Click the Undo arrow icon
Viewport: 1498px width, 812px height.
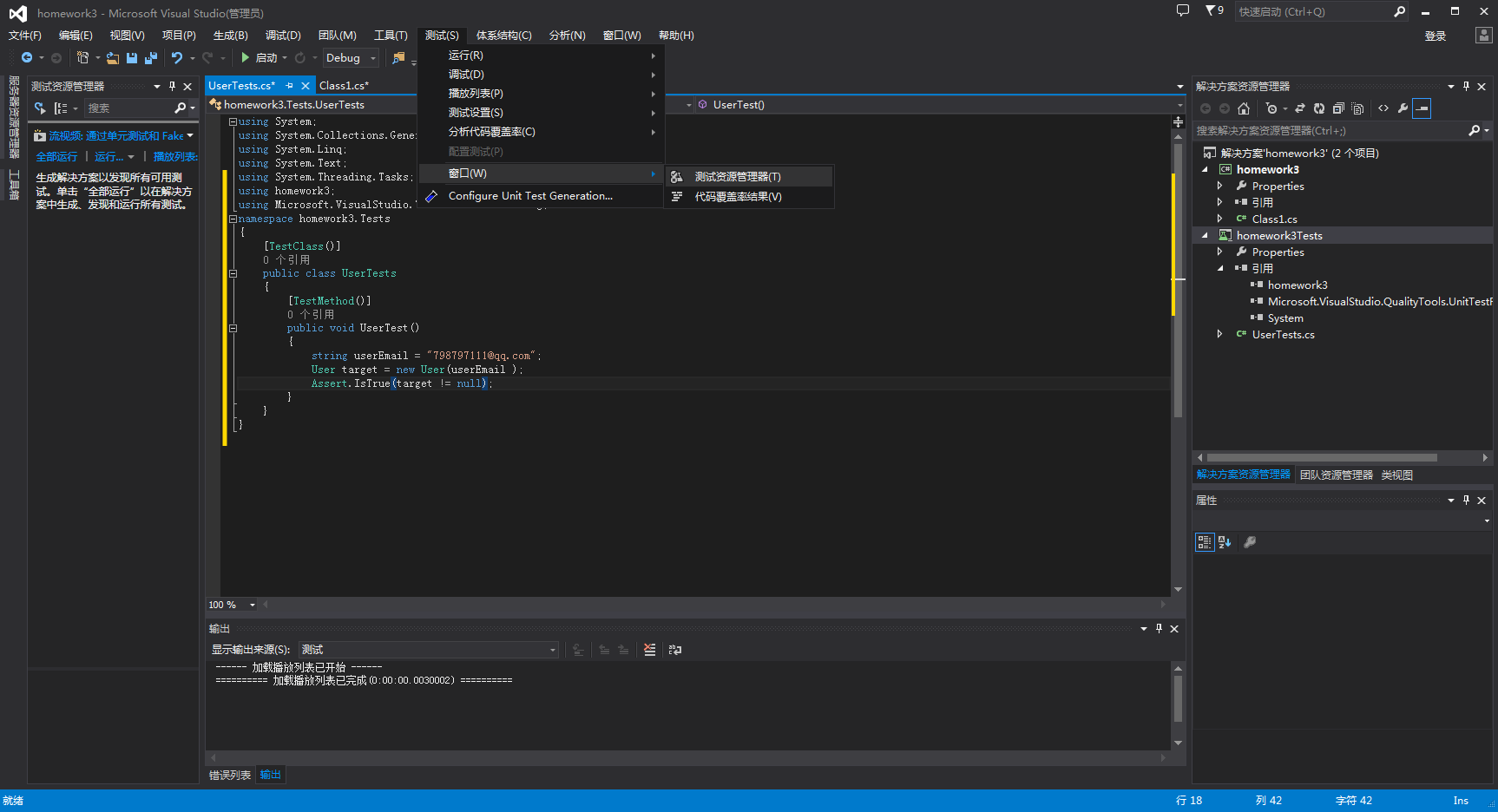[x=177, y=58]
